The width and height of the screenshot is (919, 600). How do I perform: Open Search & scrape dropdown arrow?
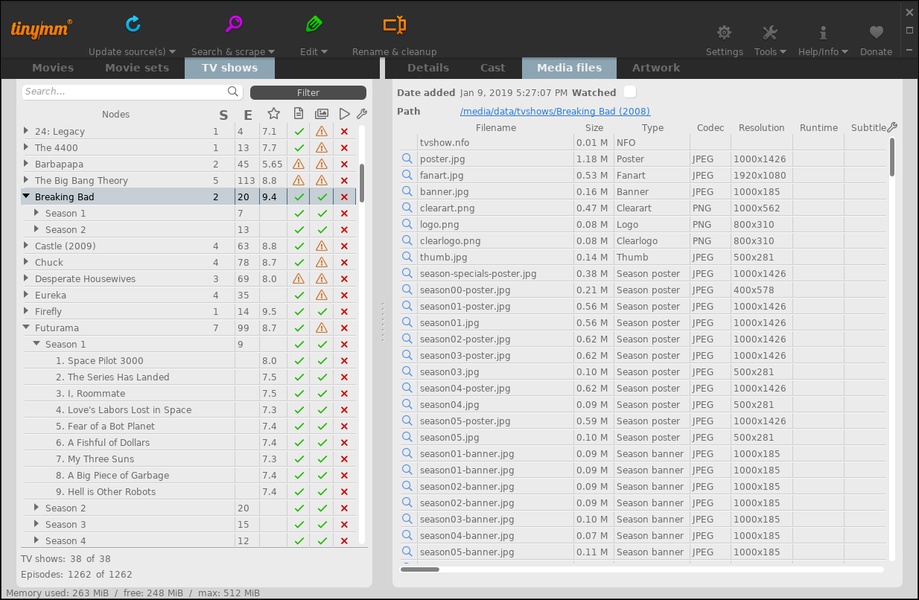[271, 52]
